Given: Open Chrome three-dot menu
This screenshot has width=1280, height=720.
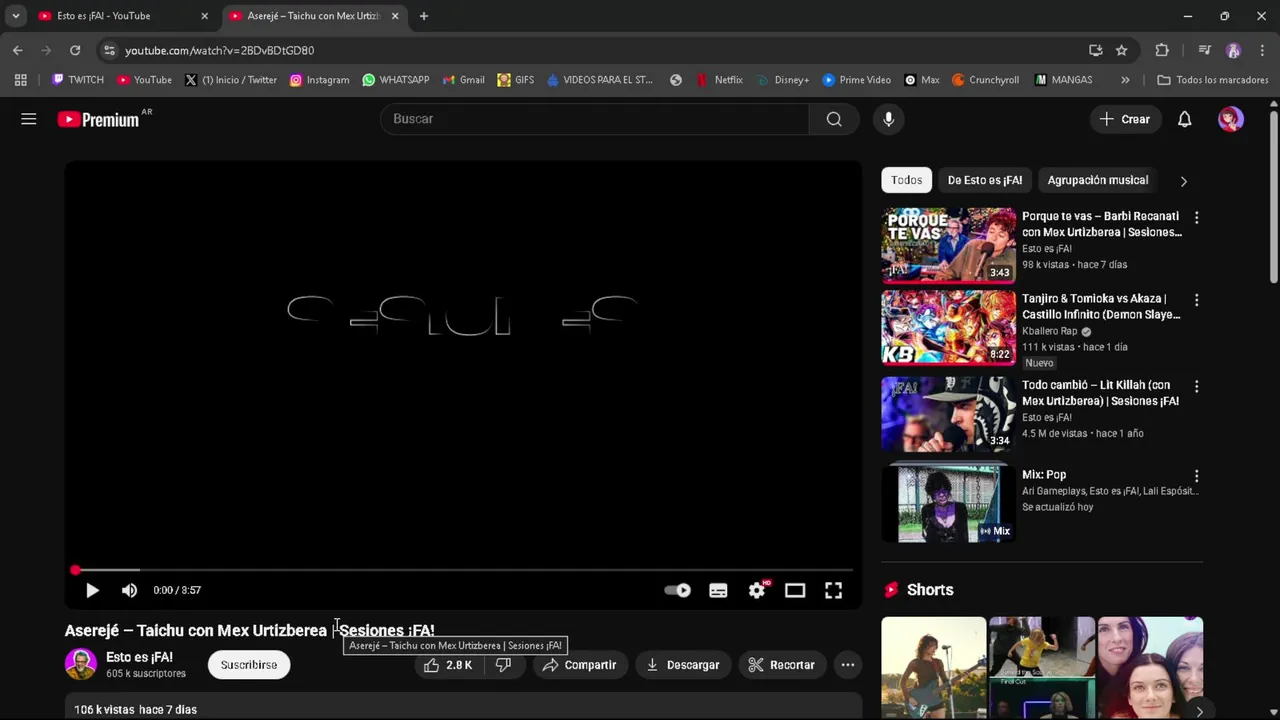Looking at the screenshot, I should (x=1263, y=50).
